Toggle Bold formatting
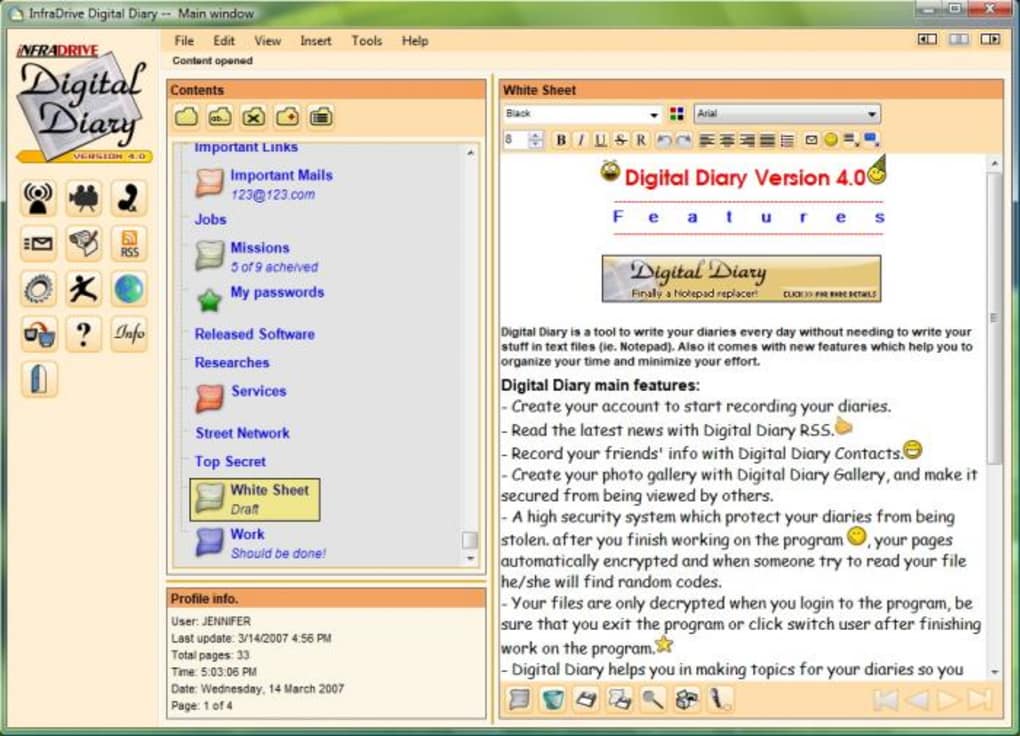The height and width of the screenshot is (736, 1020). coord(561,140)
